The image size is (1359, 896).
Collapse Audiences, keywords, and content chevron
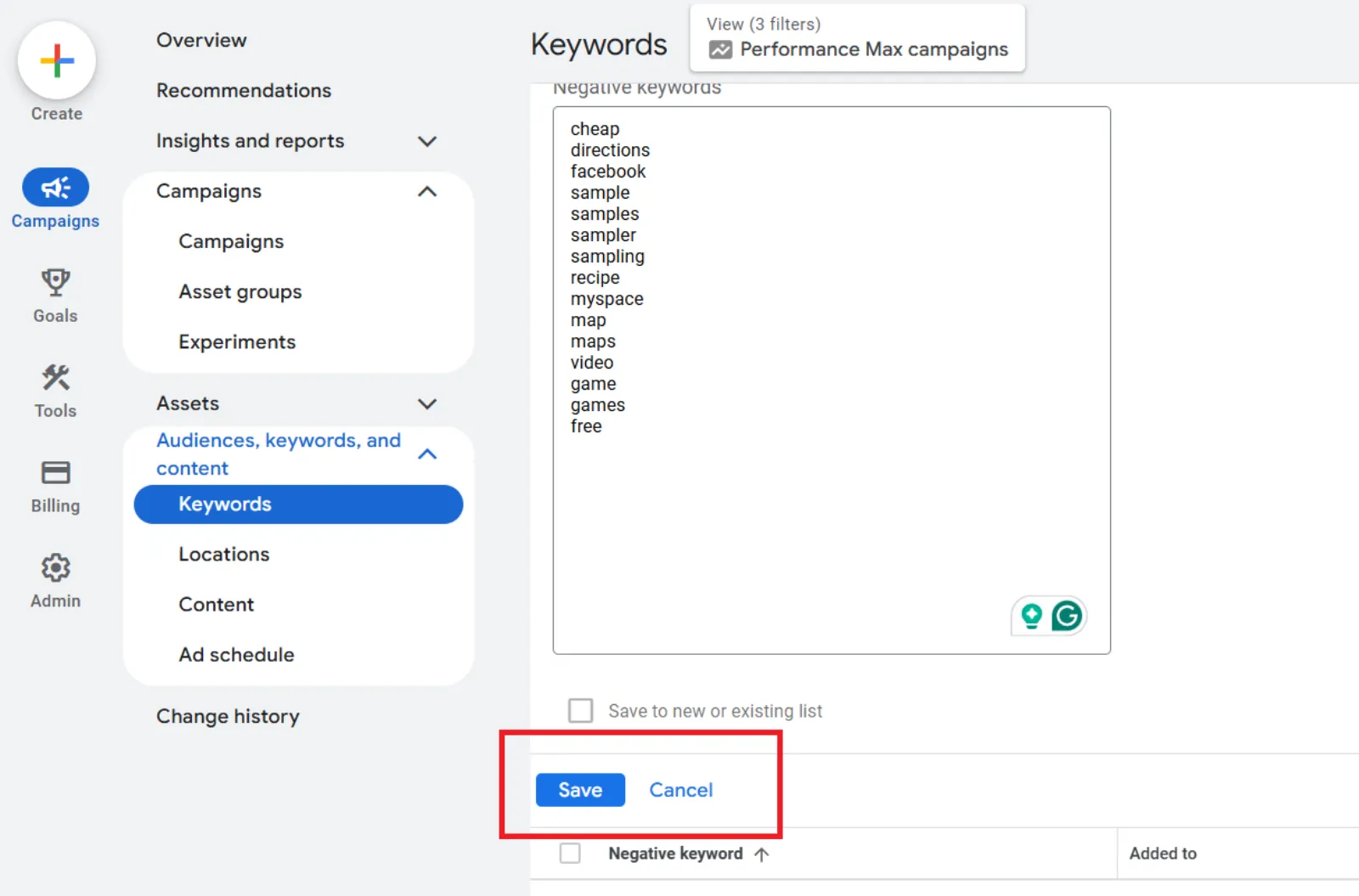pos(427,454)
